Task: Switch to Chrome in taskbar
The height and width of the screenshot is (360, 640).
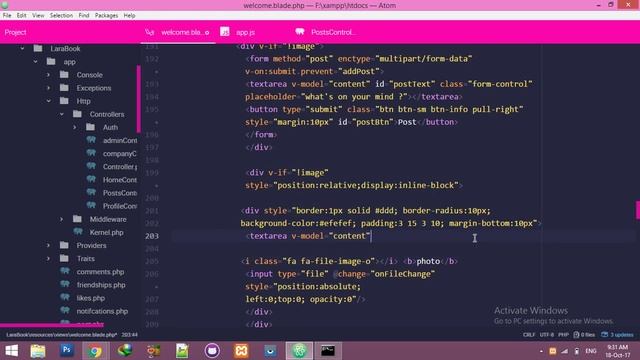Action: click(95, 351)
